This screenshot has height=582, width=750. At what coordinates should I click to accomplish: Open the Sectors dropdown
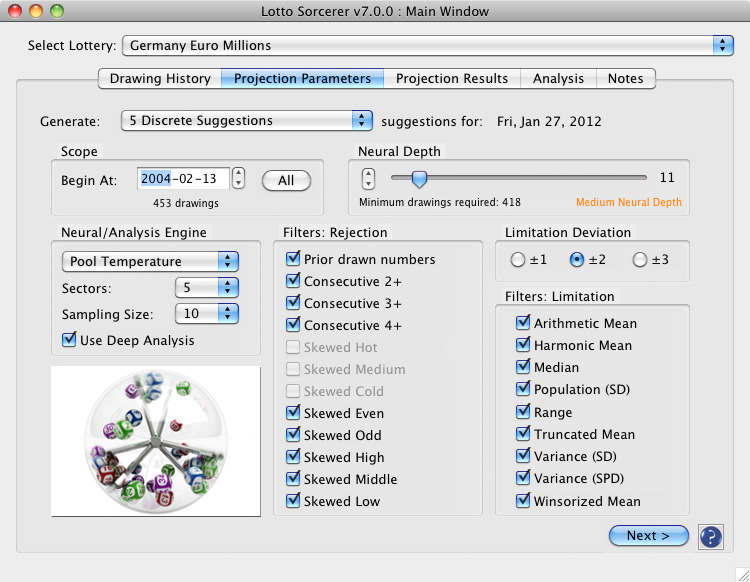pyautogui.click(x=207, y=287)
